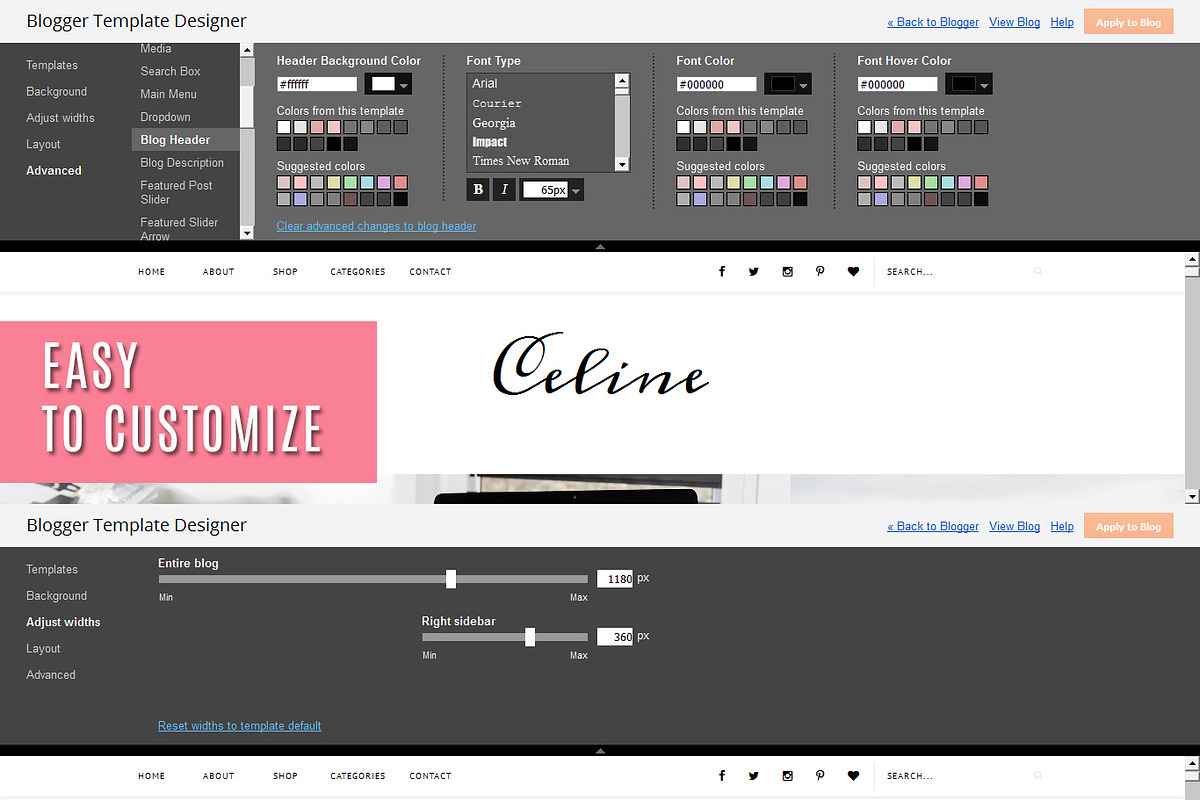Click Back to Blogger link in the Blog Header designer
Screen dimensions: 1200x800
tap(933, 22)
